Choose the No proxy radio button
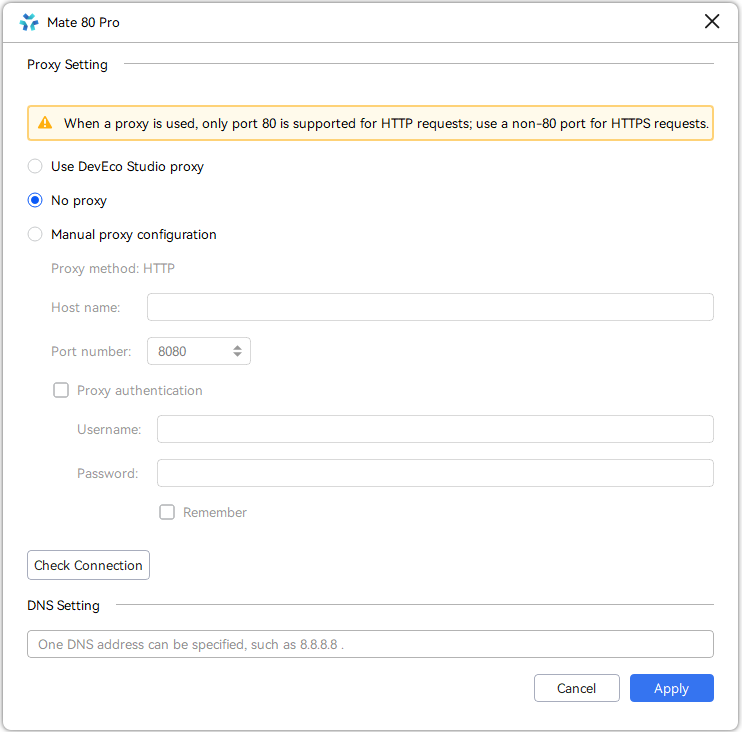Screen dimensions: 742x732 (35, 201)
